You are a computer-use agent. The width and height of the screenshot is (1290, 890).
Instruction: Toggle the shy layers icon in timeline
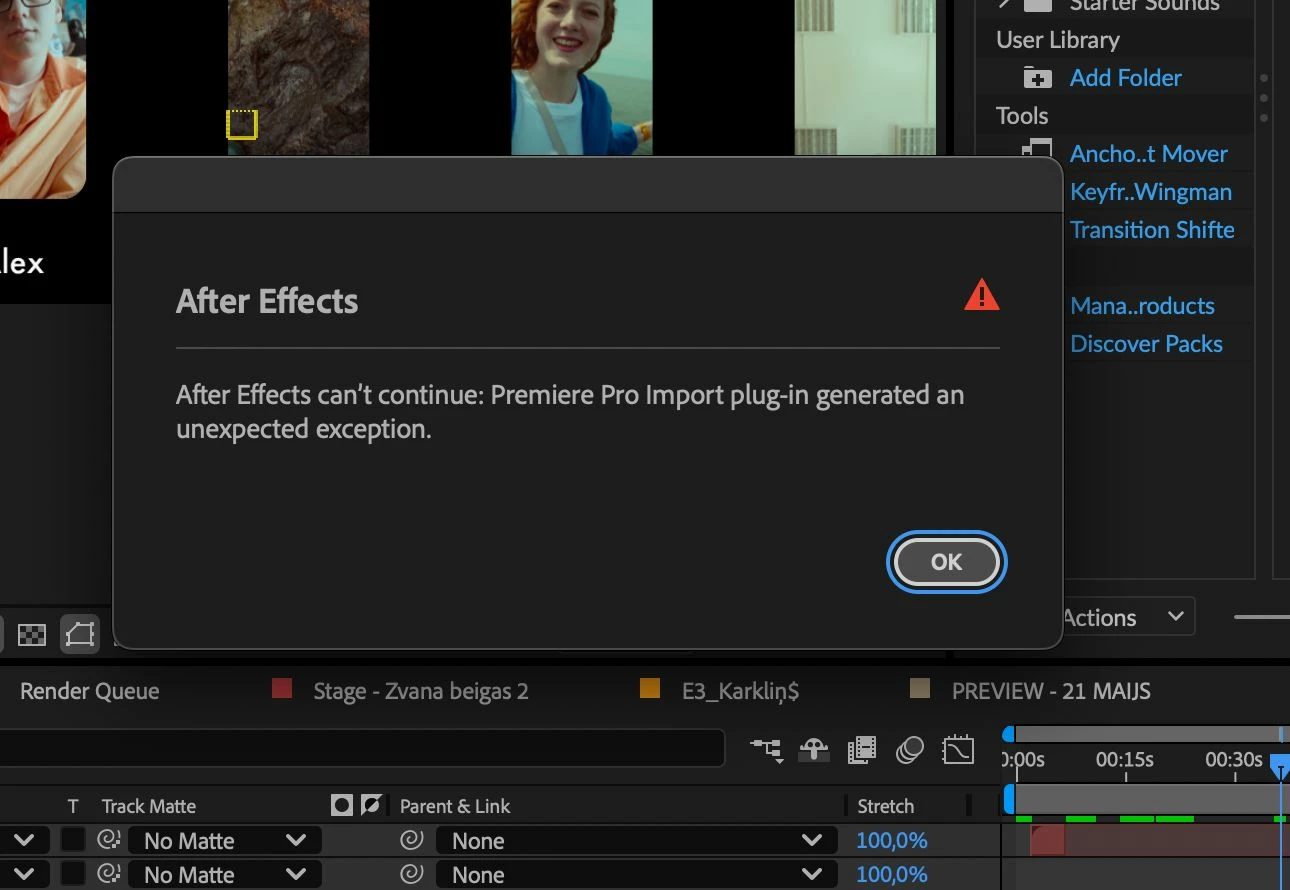(x=815, y=749)
